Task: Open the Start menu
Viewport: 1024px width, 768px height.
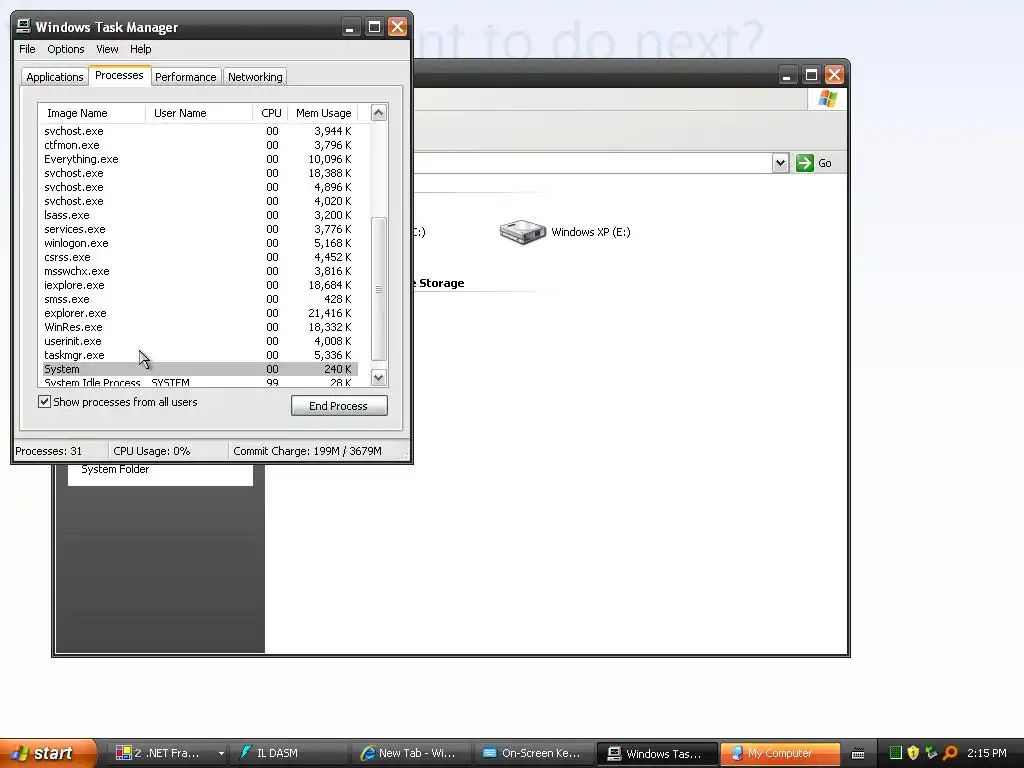Action: tap(48, 753)
